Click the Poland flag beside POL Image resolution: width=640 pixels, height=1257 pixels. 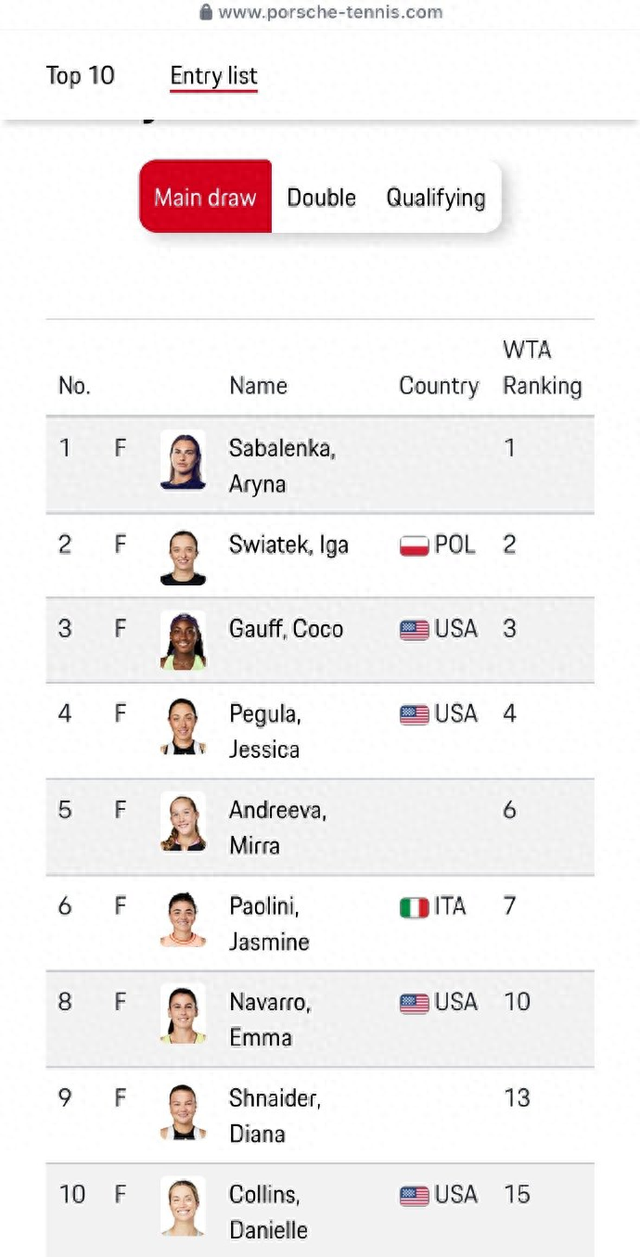(x=414, y=546)
